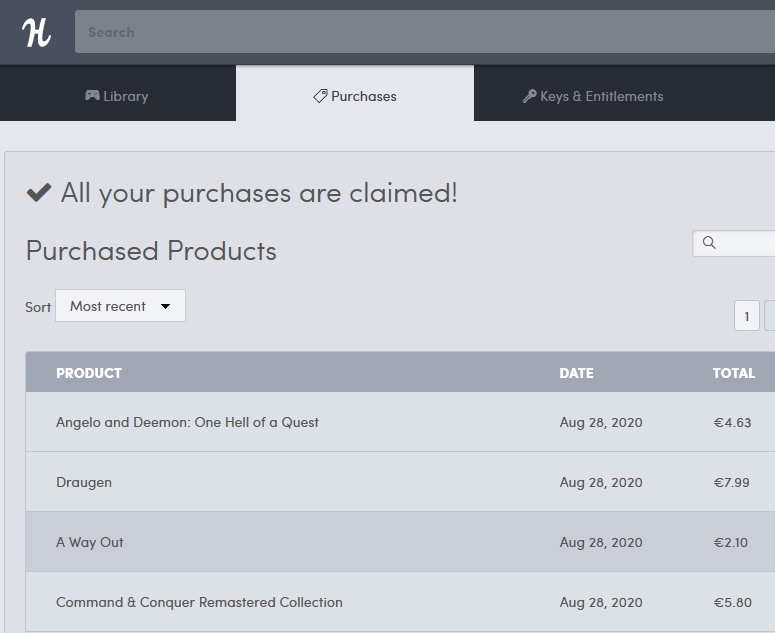Switch to the Library tab
This screenshot has height=633, width=775.
point(117,96)
